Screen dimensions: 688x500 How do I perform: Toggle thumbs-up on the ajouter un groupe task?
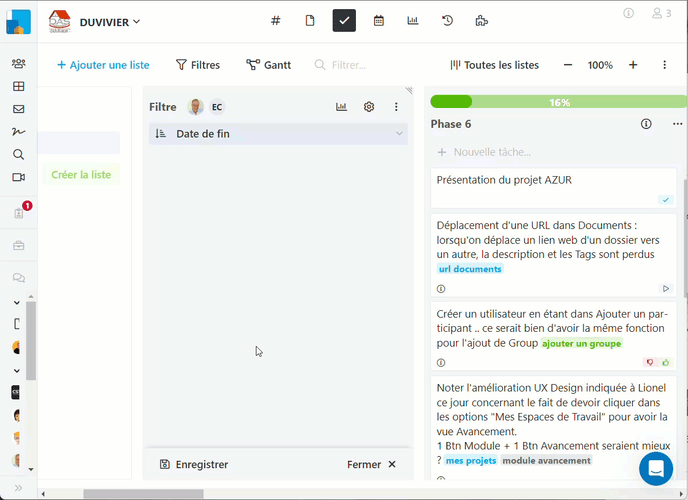[x=665, y=362]
